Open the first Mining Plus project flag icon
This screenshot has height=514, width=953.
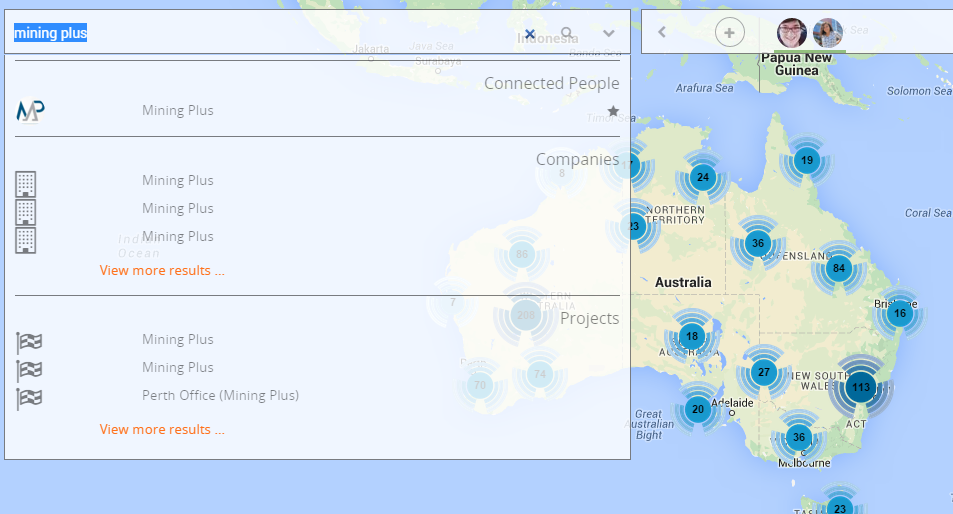[29, 342]
